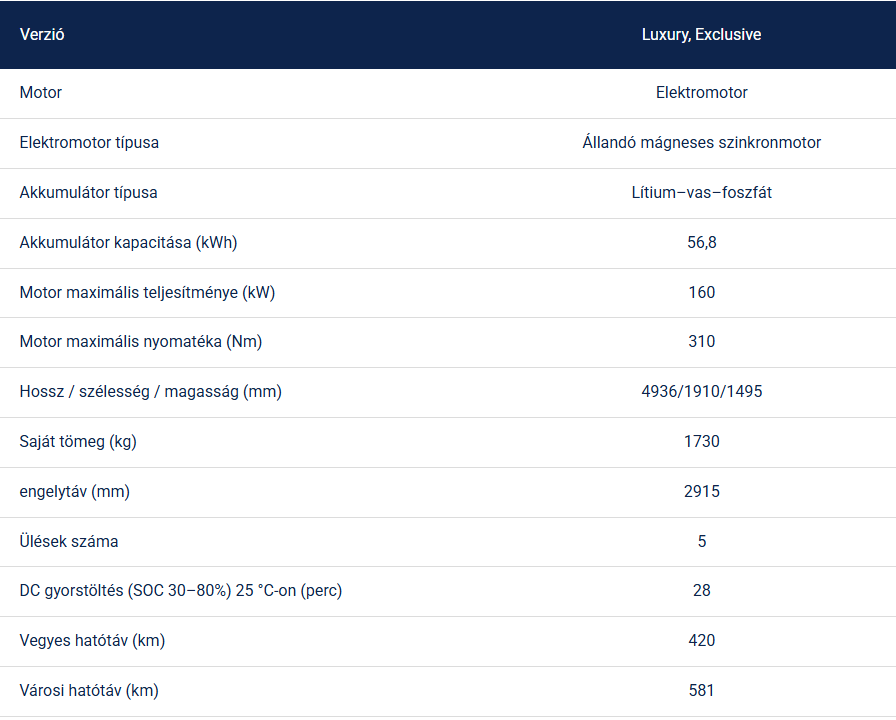Click 'Motor maximális teljesítménye (kW)' label
This screenshot has width=896, height=720.
147,292
